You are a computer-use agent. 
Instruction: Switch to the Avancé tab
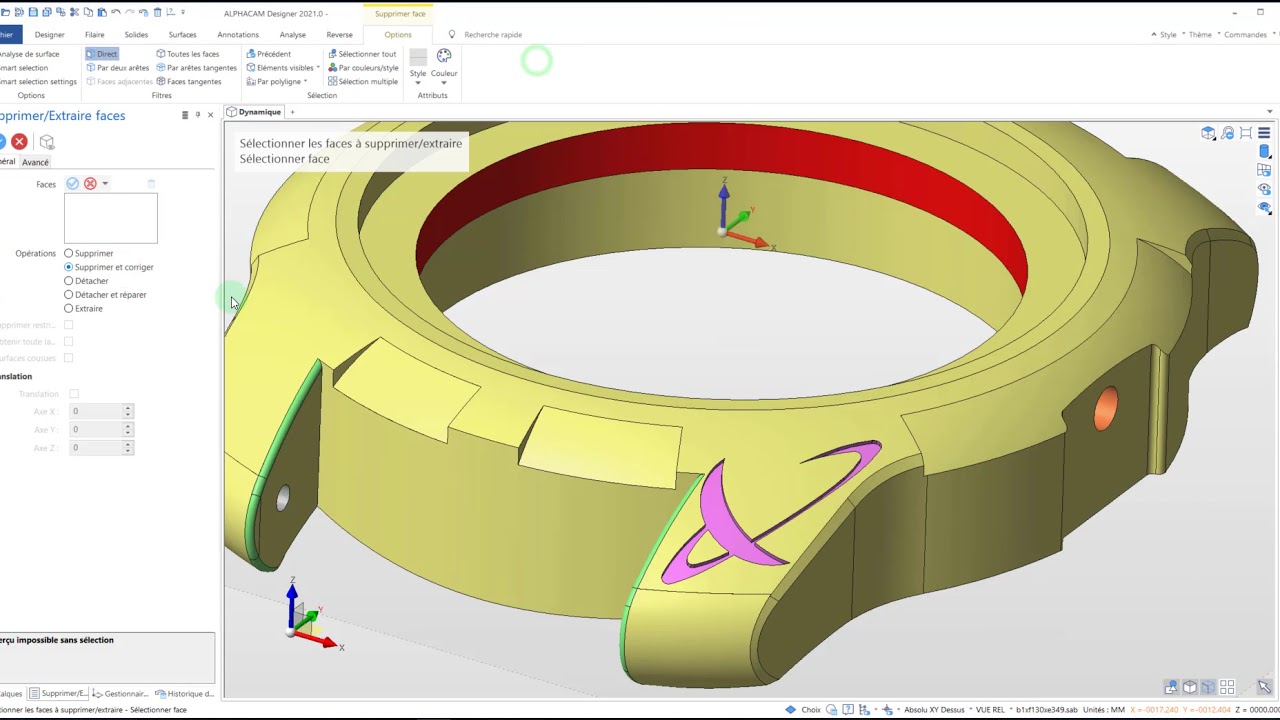[x=35, y=162]
